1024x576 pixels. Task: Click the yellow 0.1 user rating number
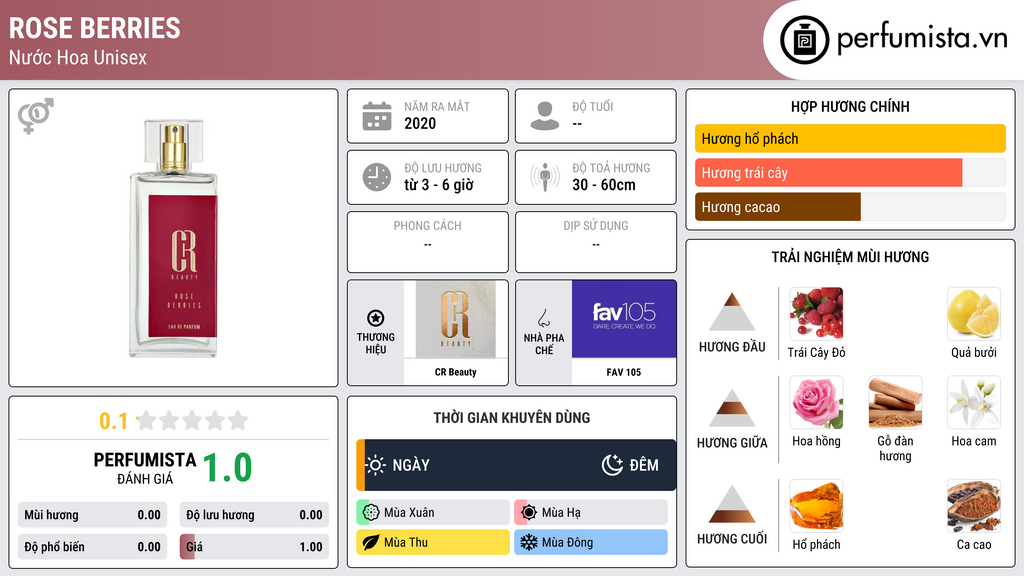pyautogui.click(x=114, y=421)
